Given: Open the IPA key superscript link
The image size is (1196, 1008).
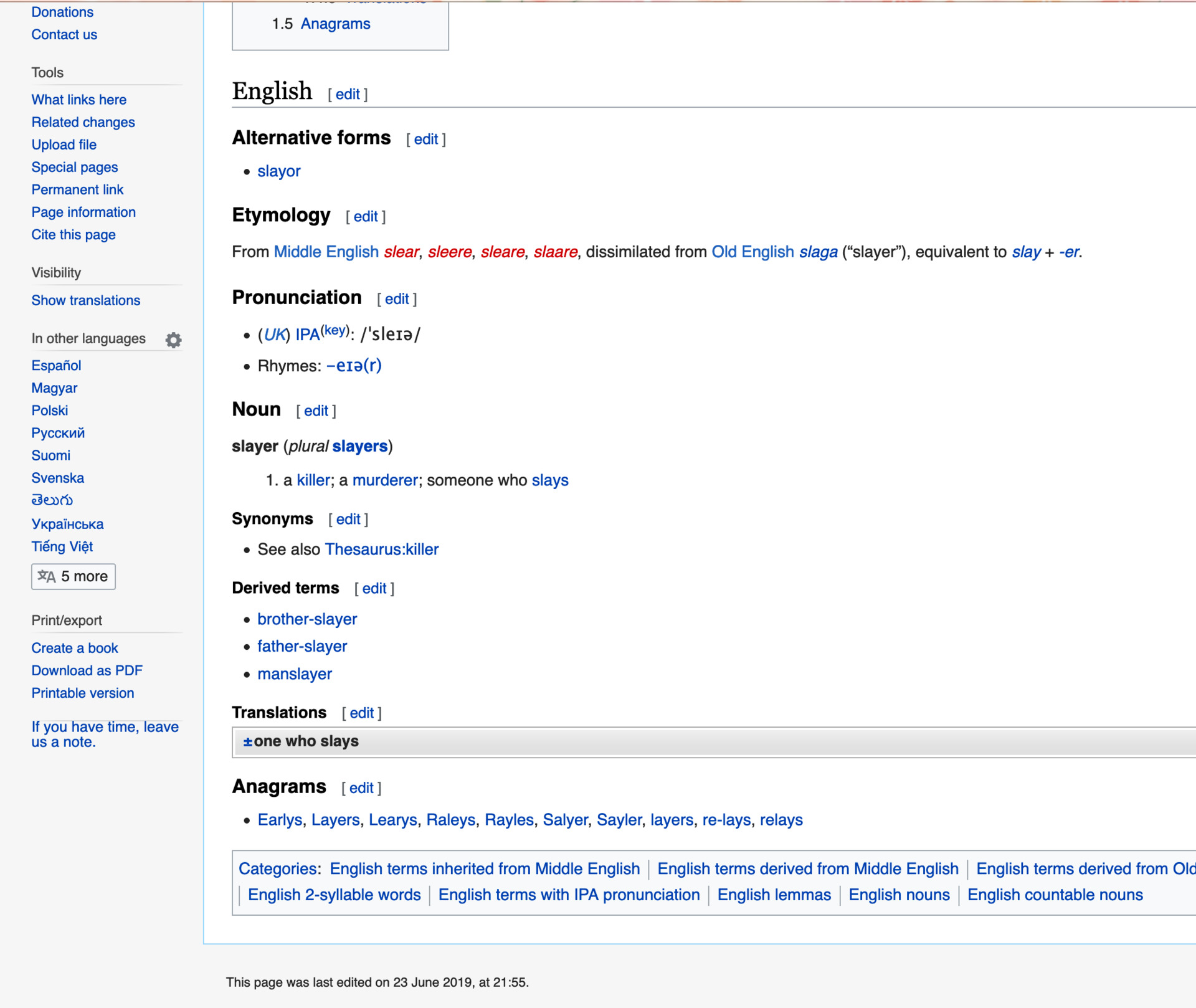Looking at the screenshot, I should tap(335, 330).
